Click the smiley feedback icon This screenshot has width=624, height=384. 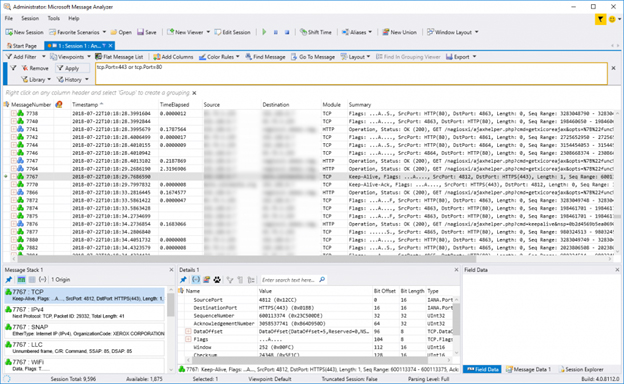click(x=612, y=19)
